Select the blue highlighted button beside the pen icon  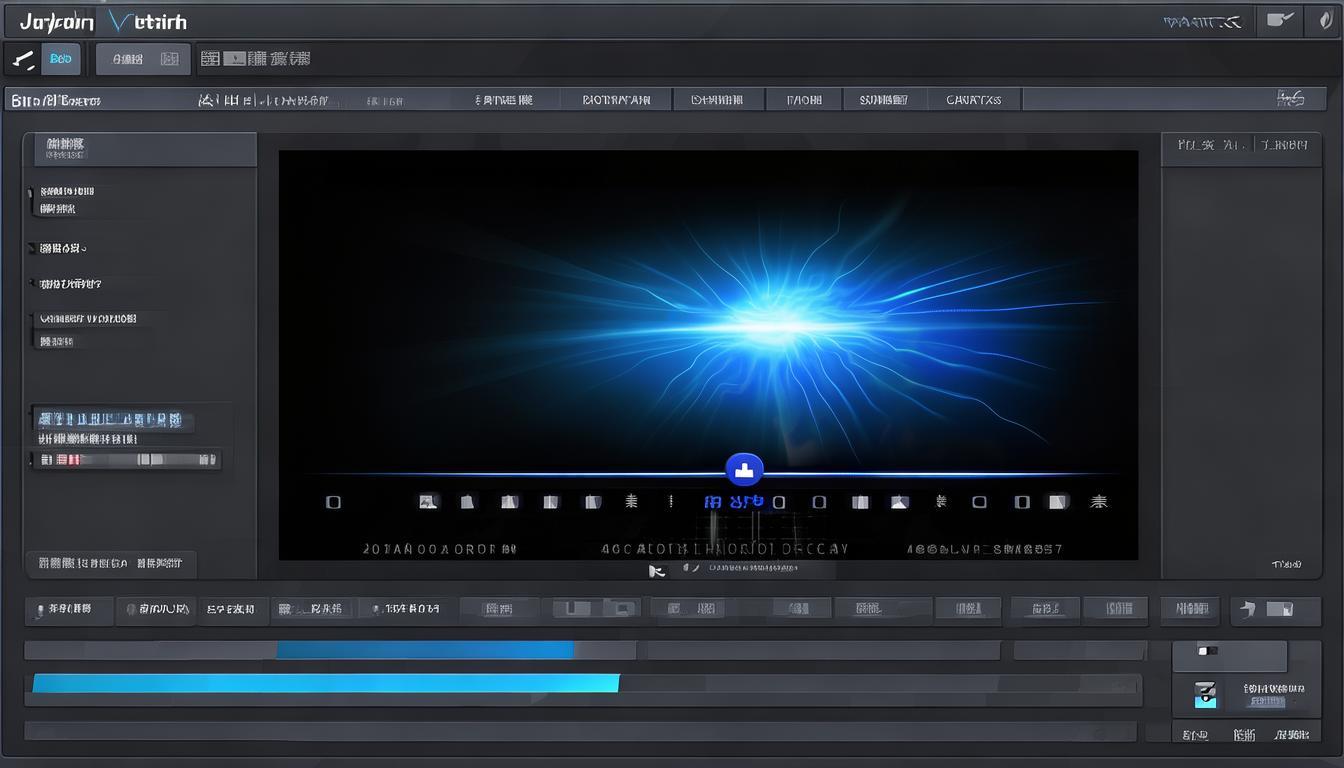tap(61, 59)
